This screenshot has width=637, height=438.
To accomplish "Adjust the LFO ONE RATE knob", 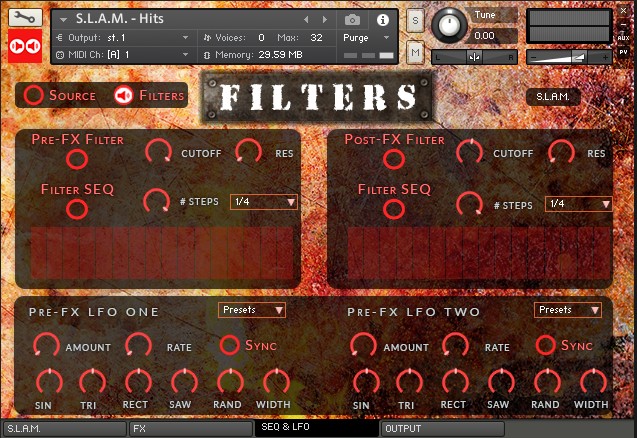I will point(139,345).
